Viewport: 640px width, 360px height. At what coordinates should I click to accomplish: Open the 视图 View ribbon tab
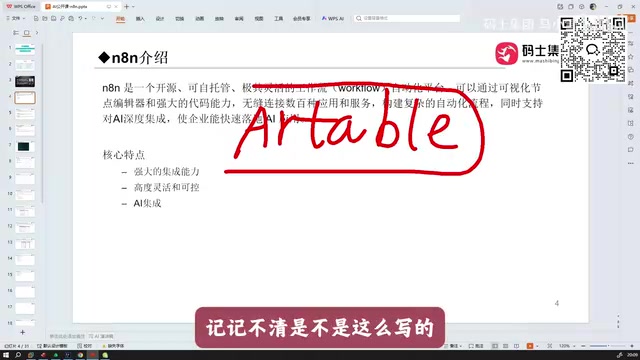coord(259,19)
